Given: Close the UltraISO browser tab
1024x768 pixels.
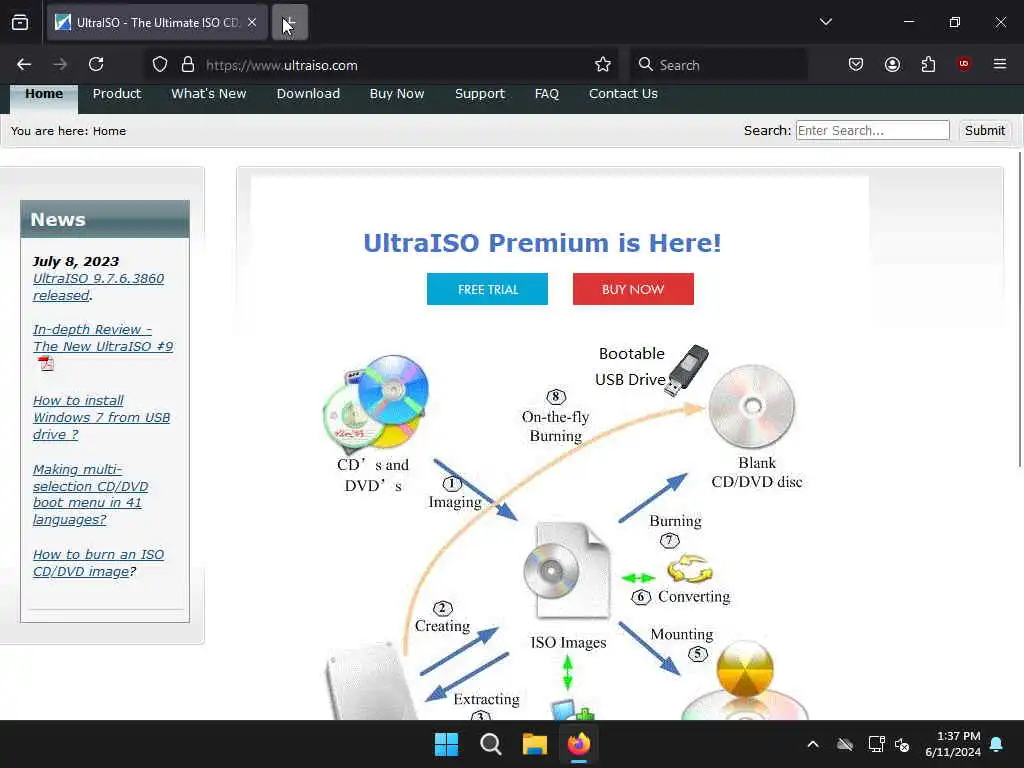Looking at the screenshot, I should pyautogui.click(x=252, y=22).
